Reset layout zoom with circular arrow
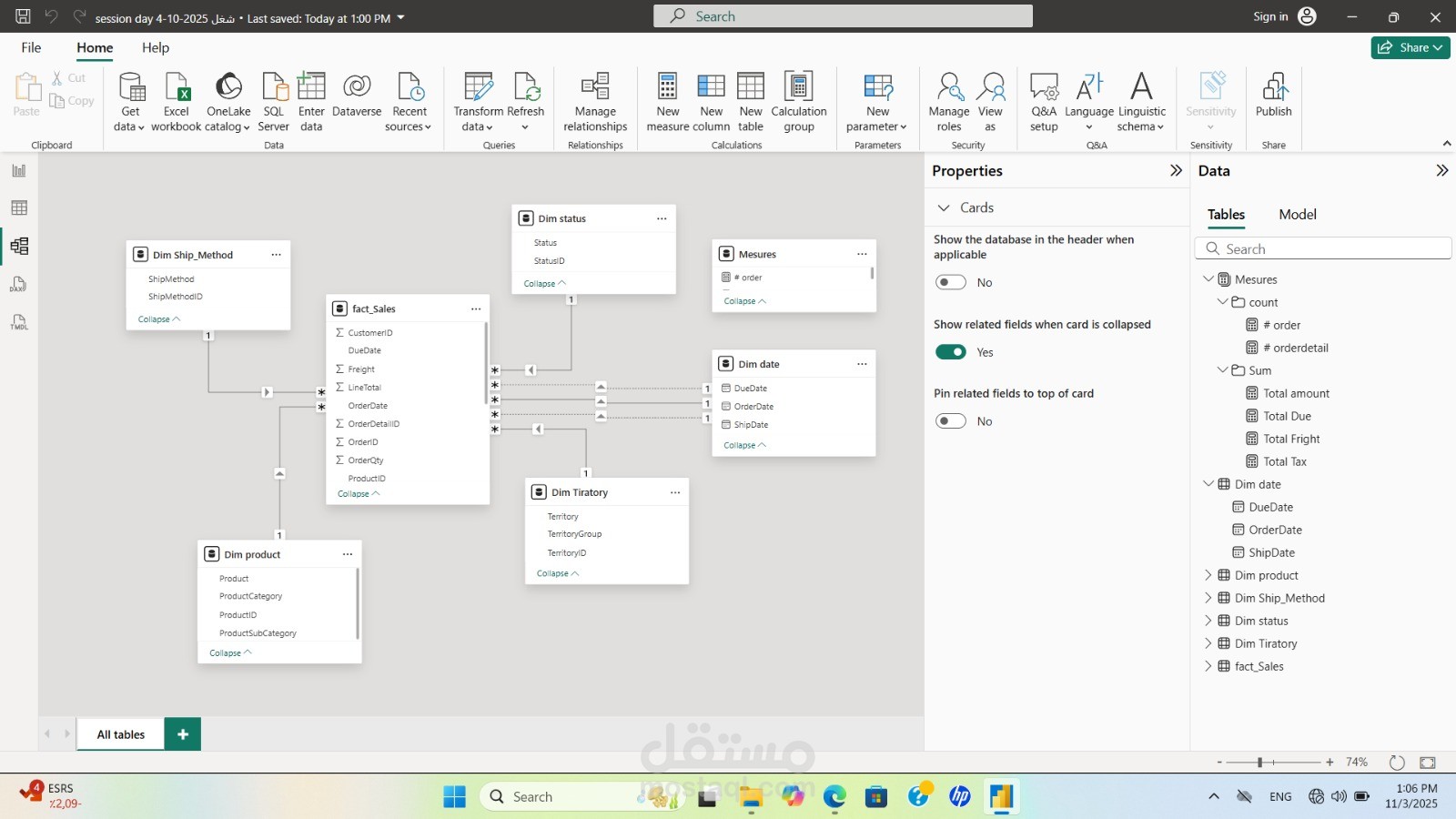Viewport: 1456px width, 819px height. 1397,763
